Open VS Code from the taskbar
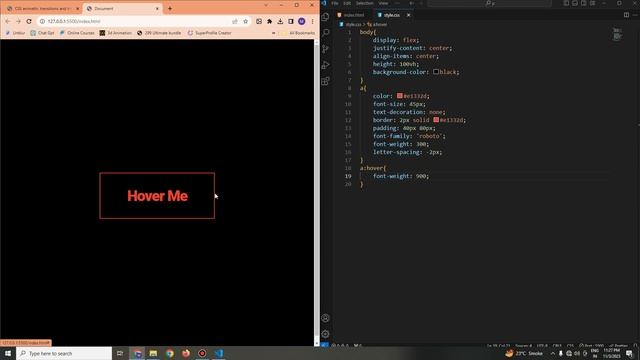This screenshot has height=360, width=640. tap(219, 353)
